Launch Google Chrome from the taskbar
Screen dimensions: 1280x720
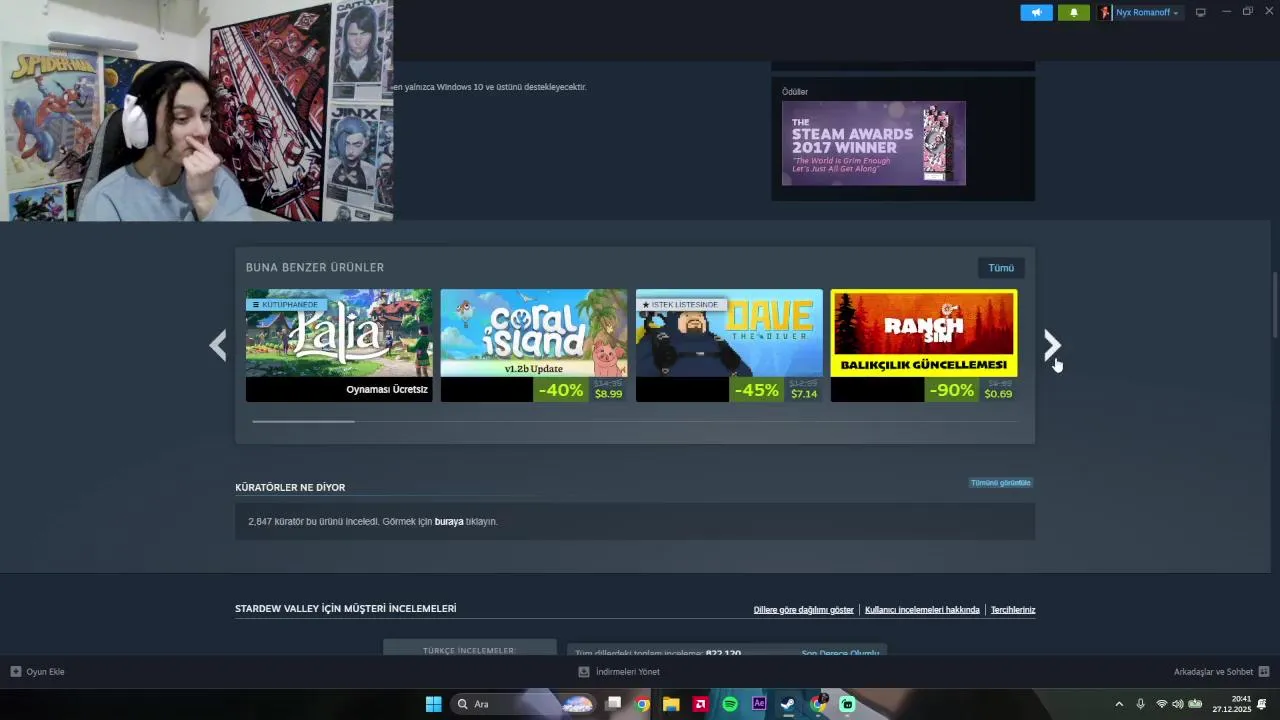642,704
